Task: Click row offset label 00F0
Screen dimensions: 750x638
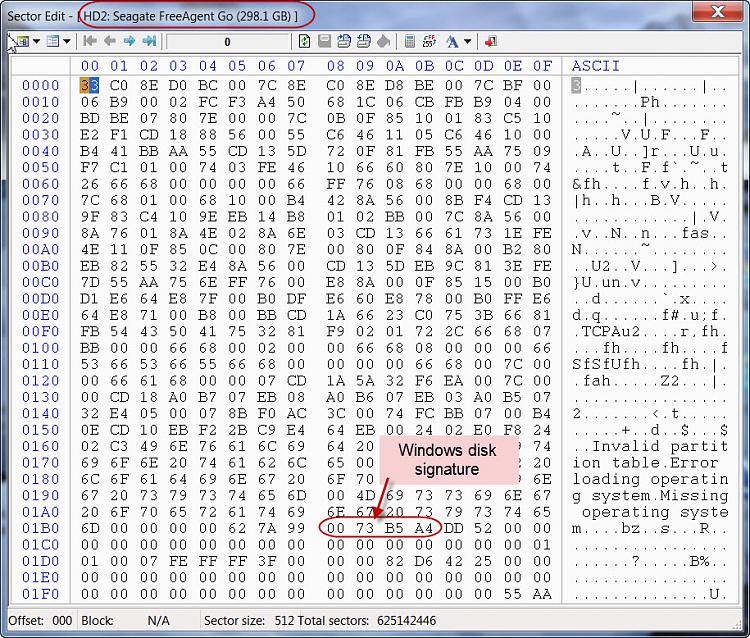Action: [x=41, y=331]
